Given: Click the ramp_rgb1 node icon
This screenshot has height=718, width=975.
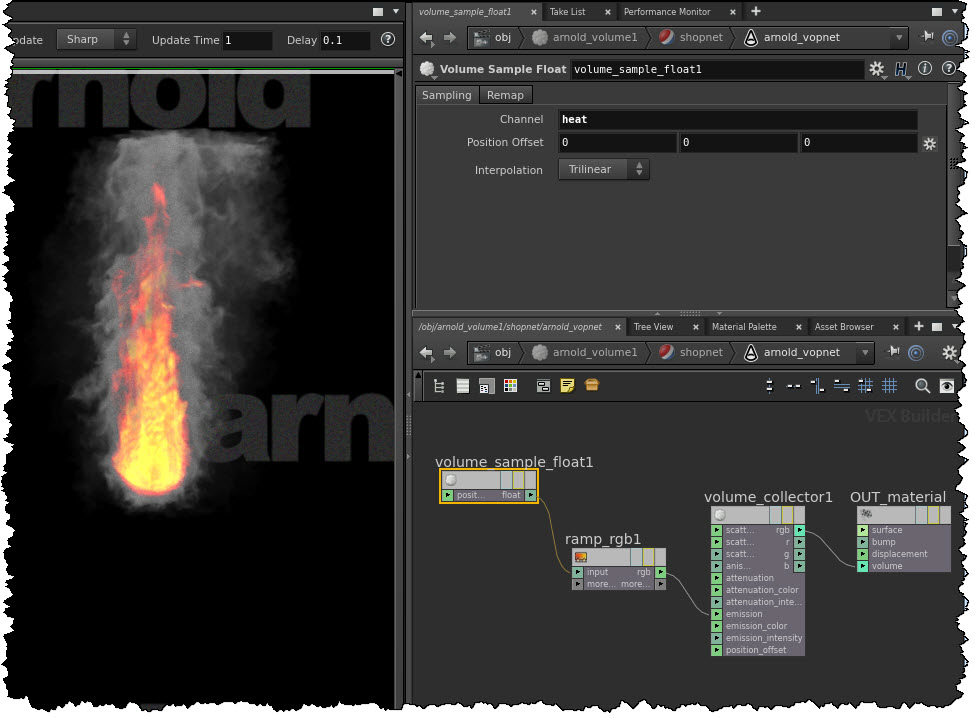Looking at the screenshot, I should [581, 557].
